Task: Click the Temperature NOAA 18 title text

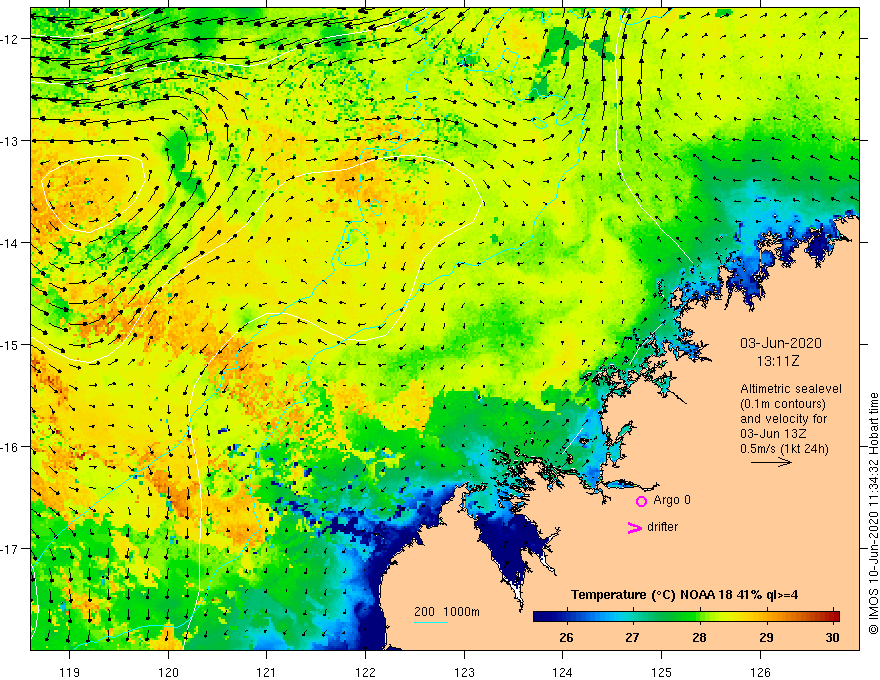Action: [x=684, y=595]
